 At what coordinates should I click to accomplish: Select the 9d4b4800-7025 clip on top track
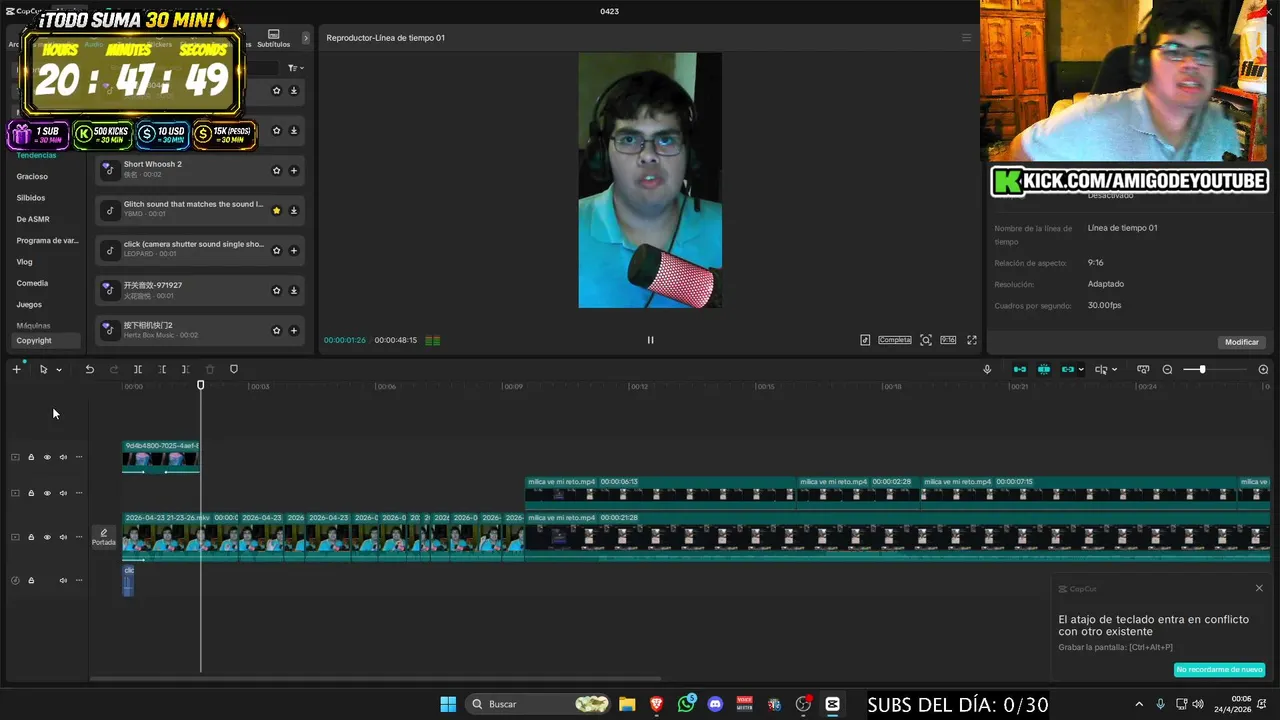(x=161, y=457)
